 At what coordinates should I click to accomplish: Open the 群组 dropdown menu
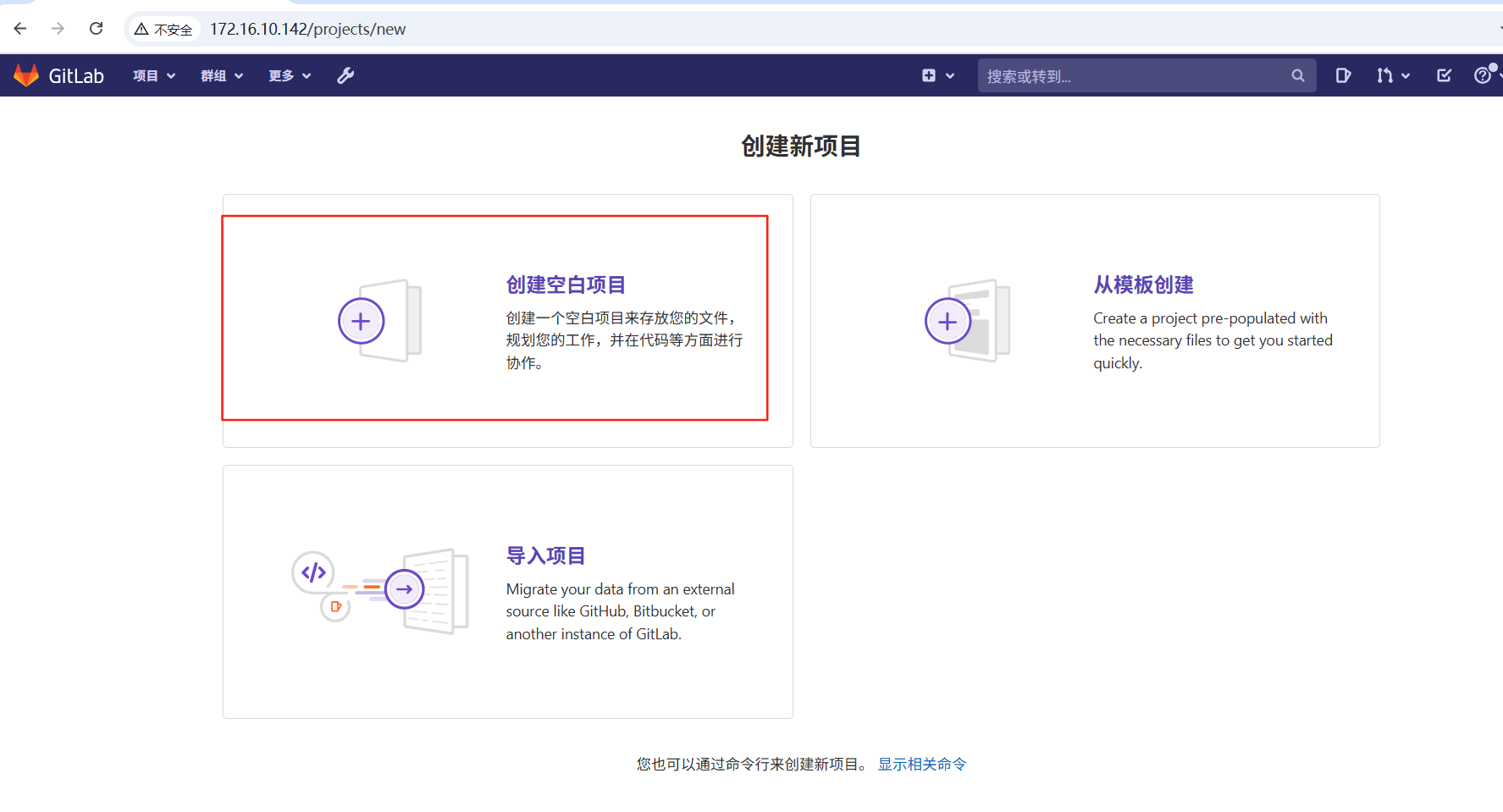(222, 75)
